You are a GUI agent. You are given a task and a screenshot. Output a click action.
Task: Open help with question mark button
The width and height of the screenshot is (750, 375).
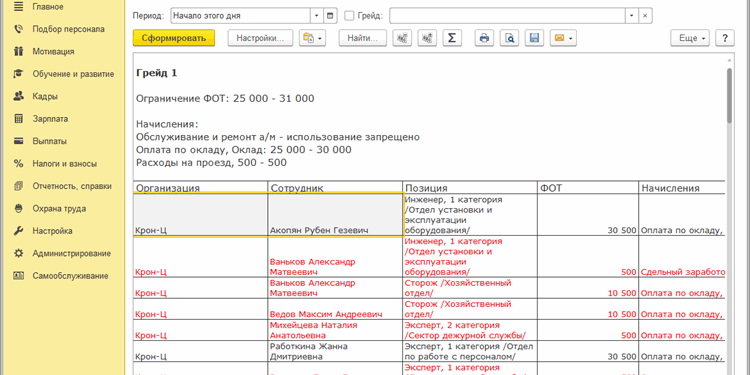[x=725, y=38]
